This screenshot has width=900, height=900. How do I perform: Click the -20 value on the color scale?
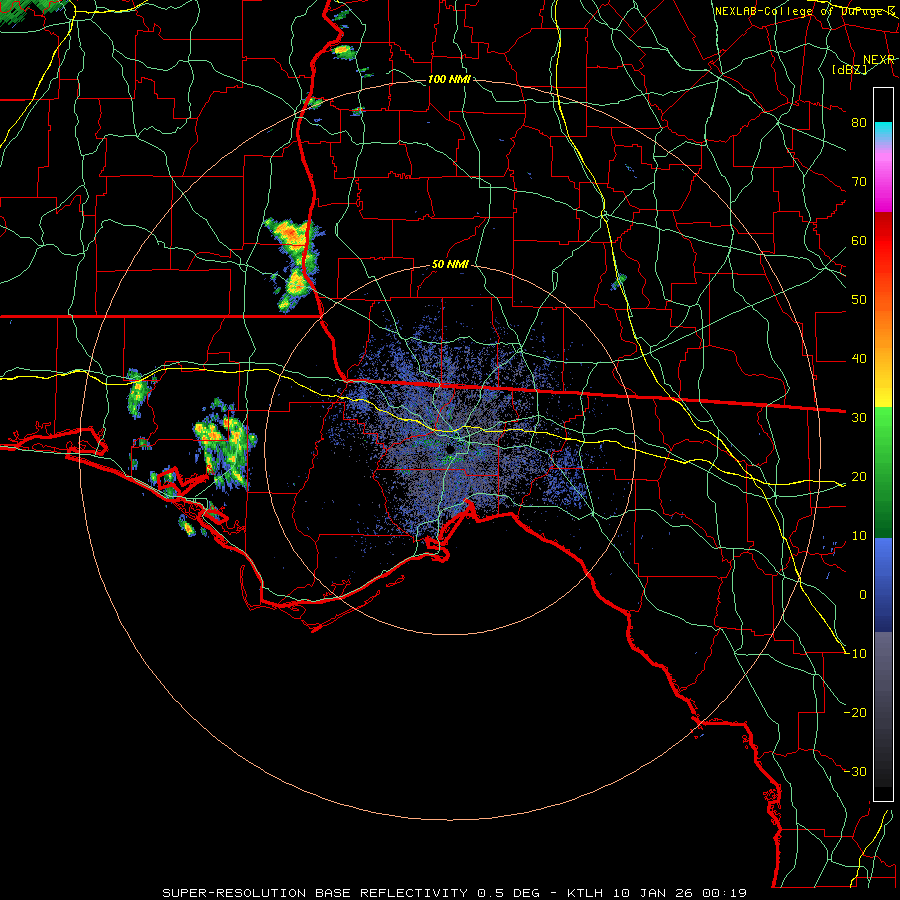point(856,712)
